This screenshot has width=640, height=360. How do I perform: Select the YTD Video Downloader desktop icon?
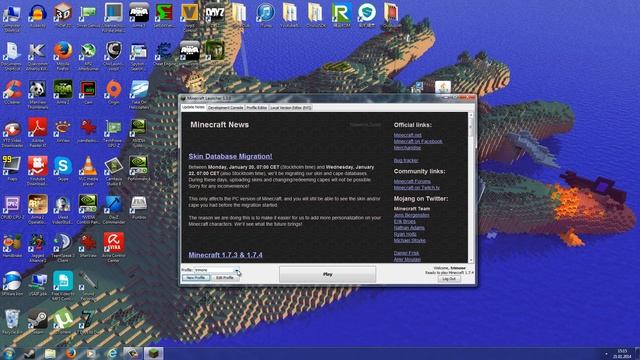tap(12, 132)
